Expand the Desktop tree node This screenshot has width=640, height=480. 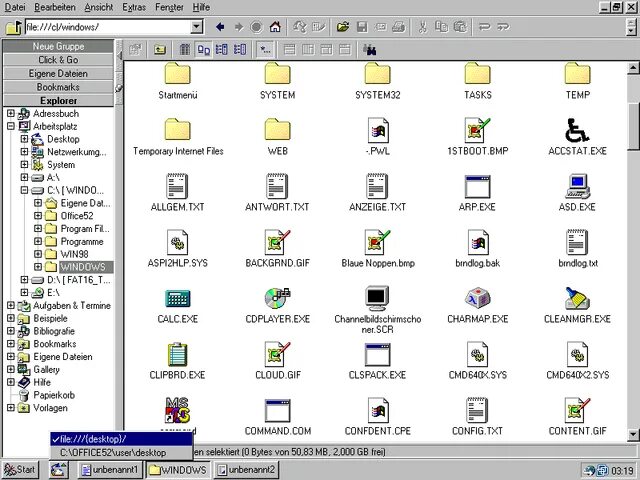(24, 139)
